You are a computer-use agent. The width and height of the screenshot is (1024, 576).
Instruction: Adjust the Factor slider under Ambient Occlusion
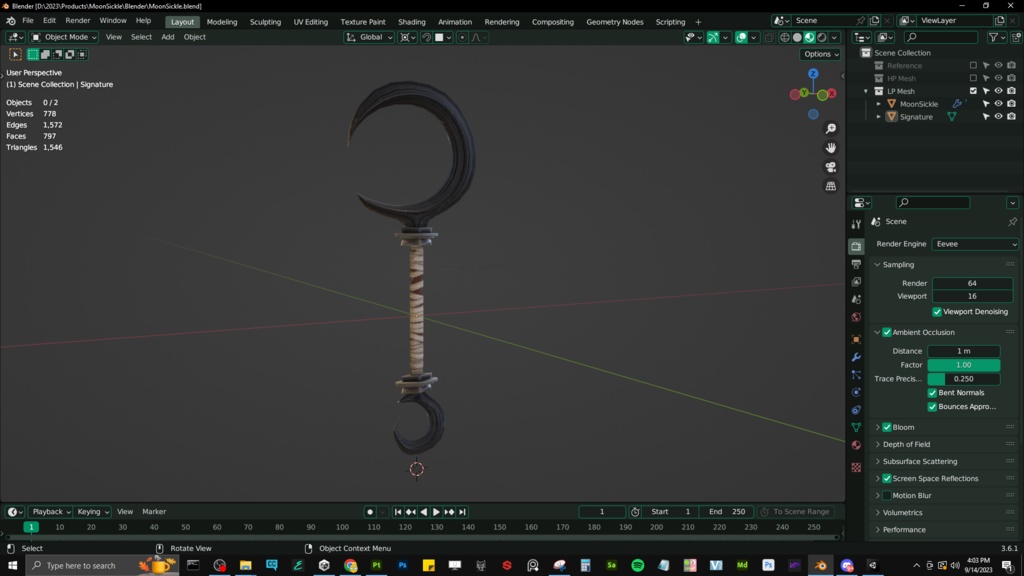[x=963, y=365]
